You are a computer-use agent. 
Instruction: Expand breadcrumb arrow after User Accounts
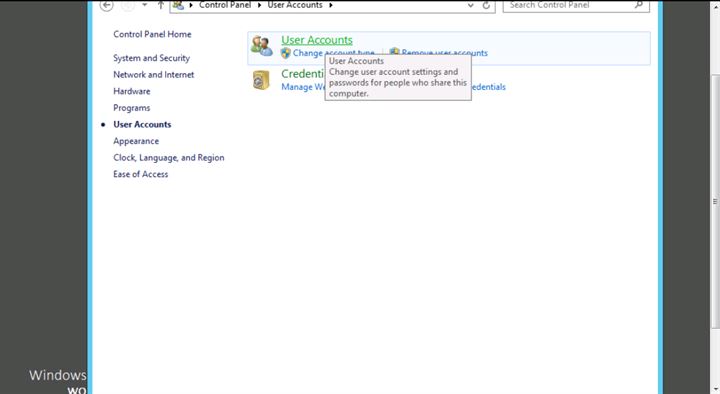pyautogui.click(x=331, y=5)
